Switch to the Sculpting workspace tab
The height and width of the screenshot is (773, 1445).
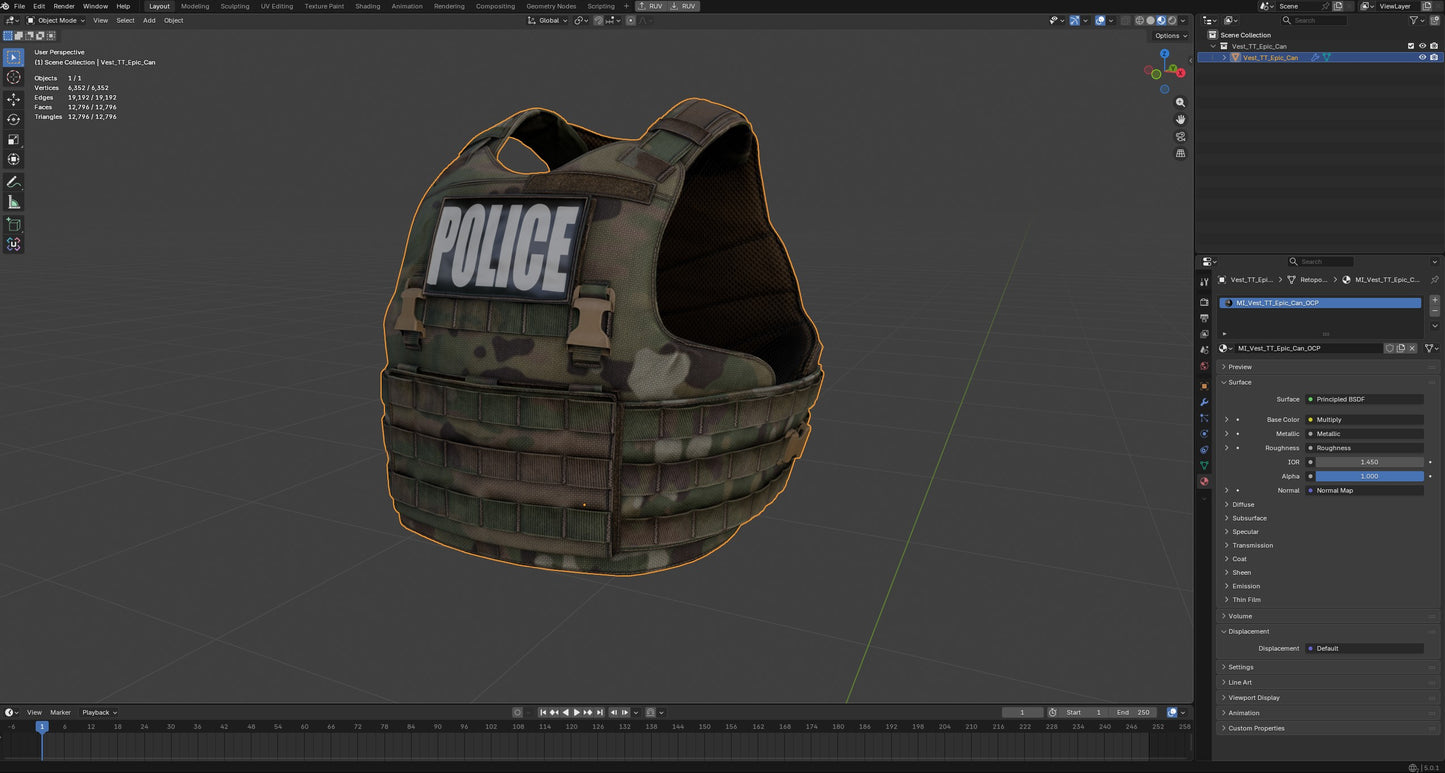coord(235,6)
